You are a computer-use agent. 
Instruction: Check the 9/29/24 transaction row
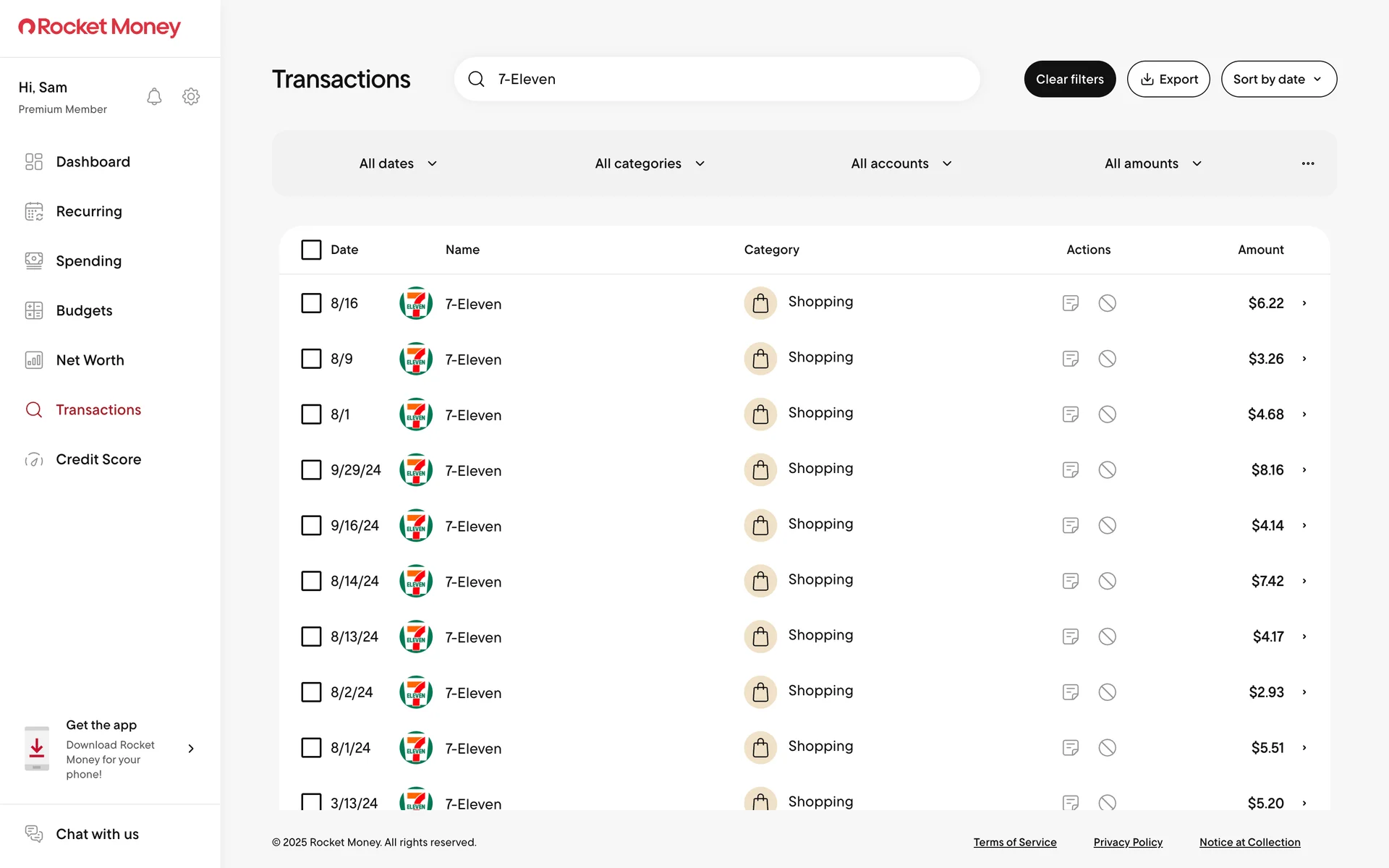(x=311, y=469)
